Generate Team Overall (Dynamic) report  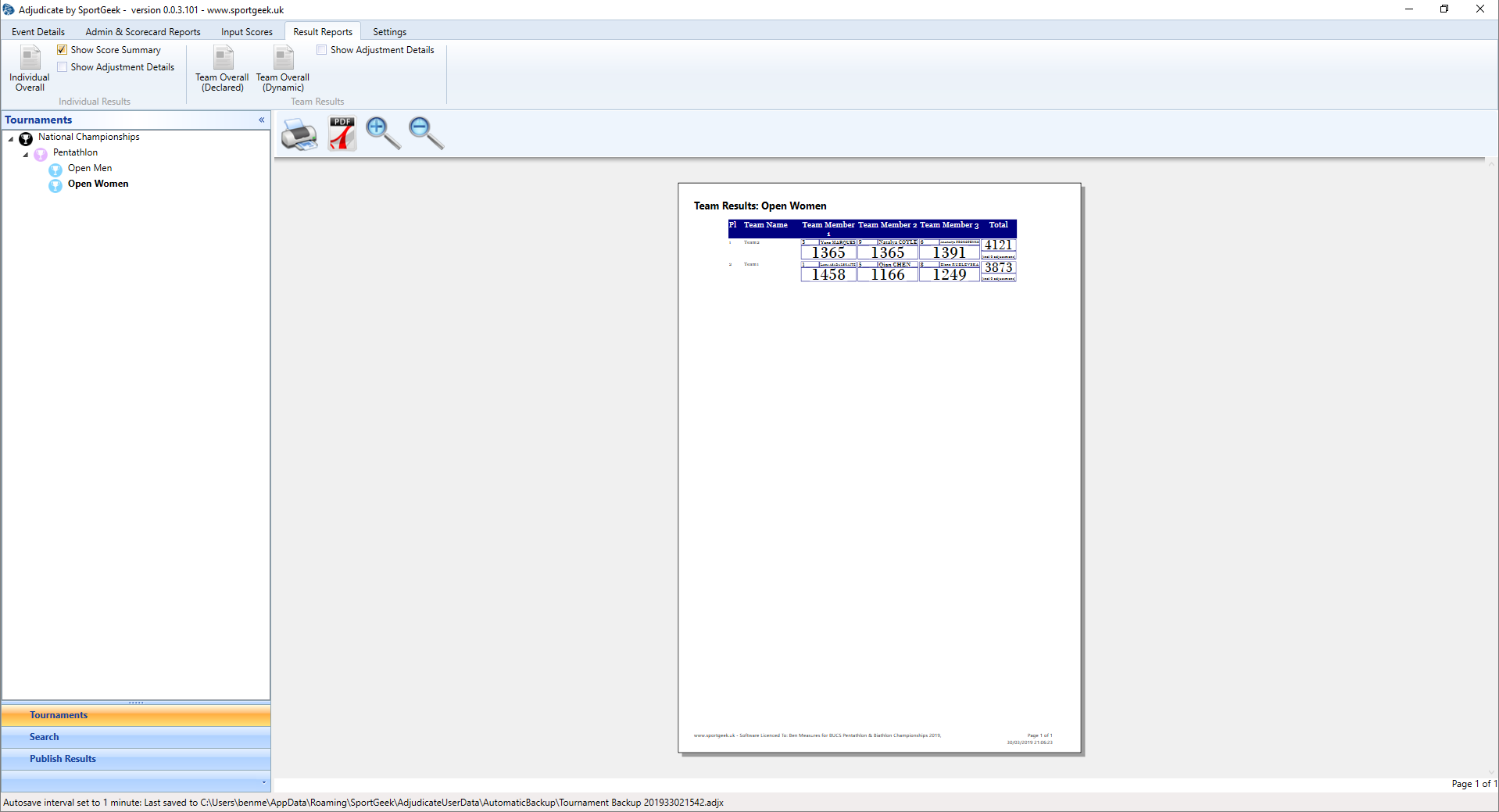[283, 69]
